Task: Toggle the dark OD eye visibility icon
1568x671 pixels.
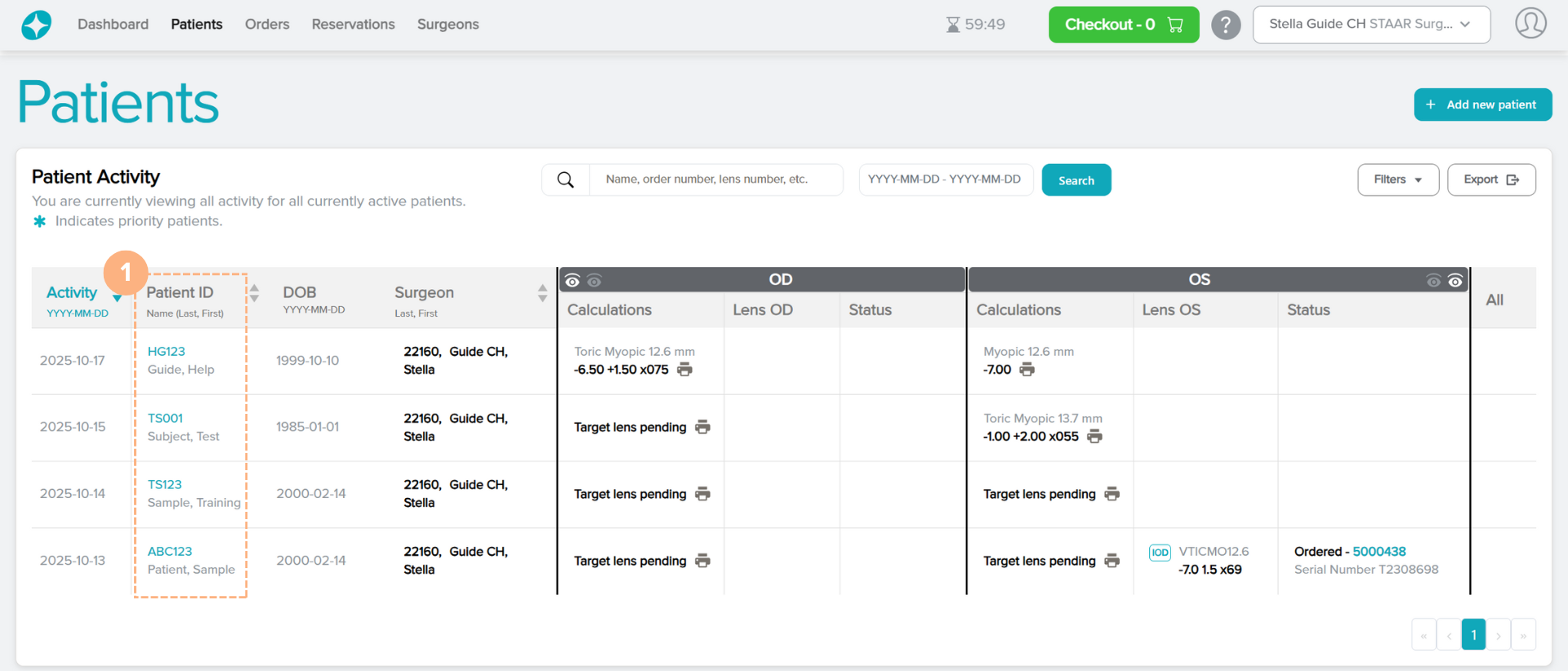Action: (572, 281)
